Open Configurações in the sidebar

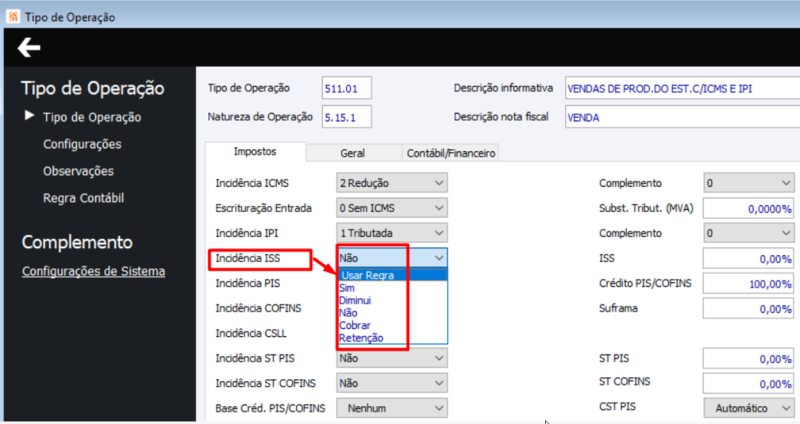(82, 144)
